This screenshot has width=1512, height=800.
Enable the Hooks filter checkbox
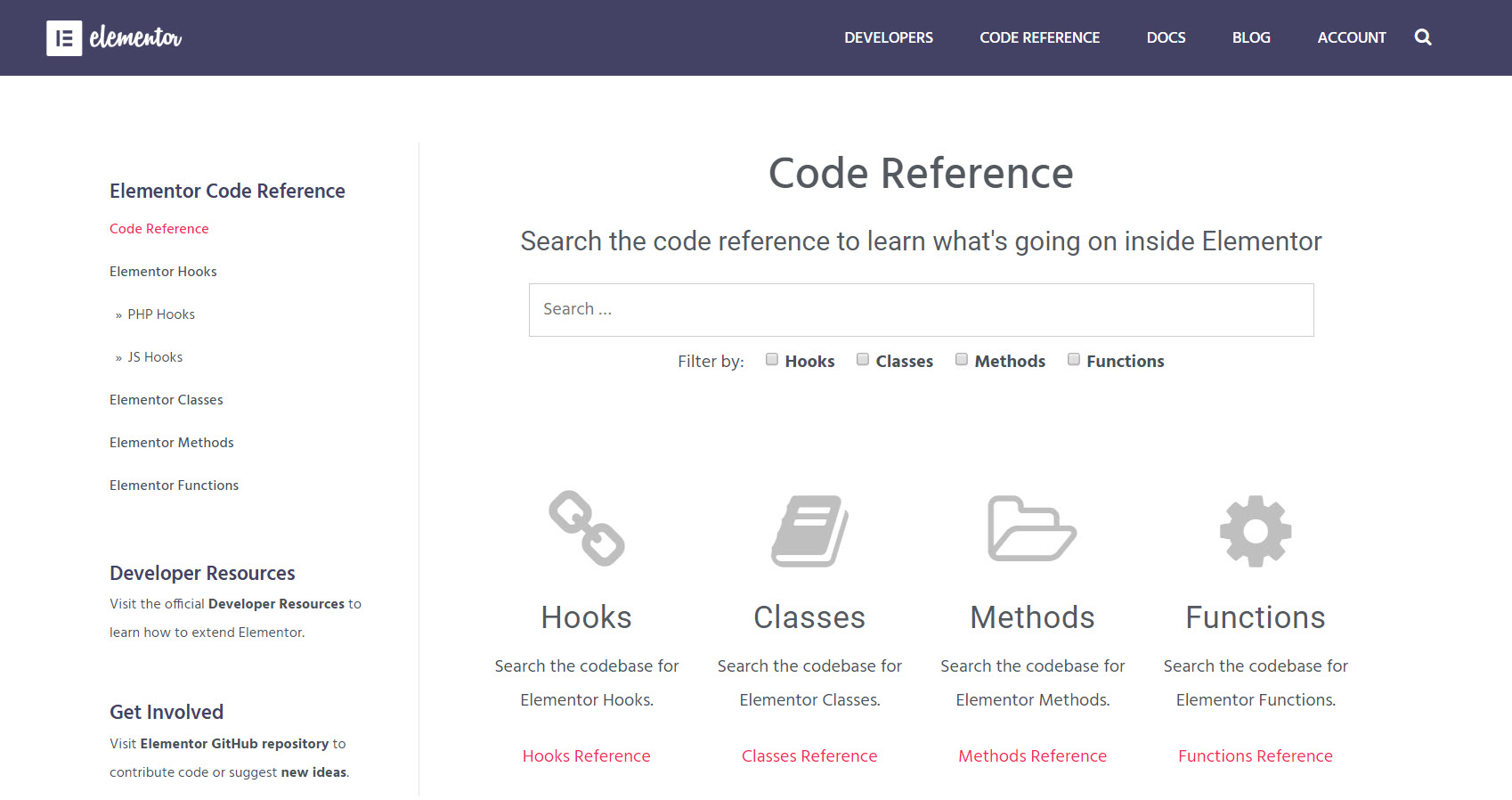(772, 359)
